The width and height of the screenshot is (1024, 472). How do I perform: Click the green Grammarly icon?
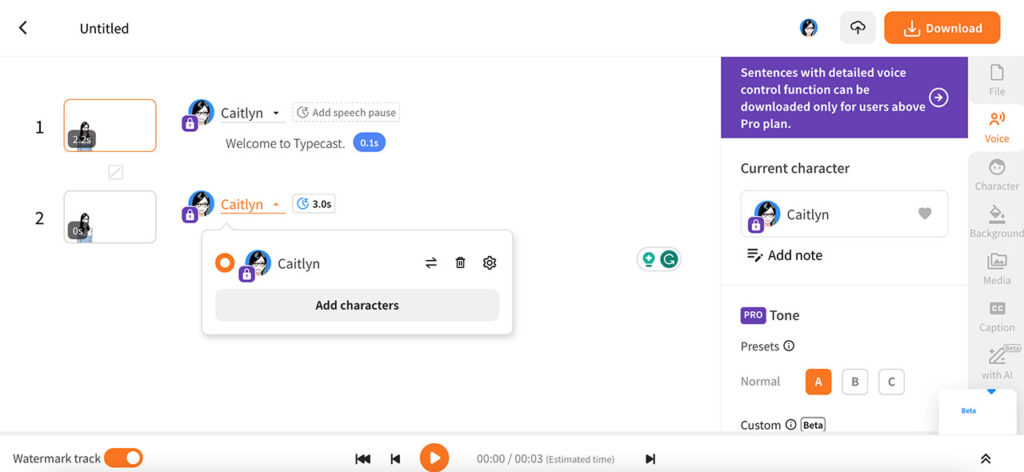[669, 260]
